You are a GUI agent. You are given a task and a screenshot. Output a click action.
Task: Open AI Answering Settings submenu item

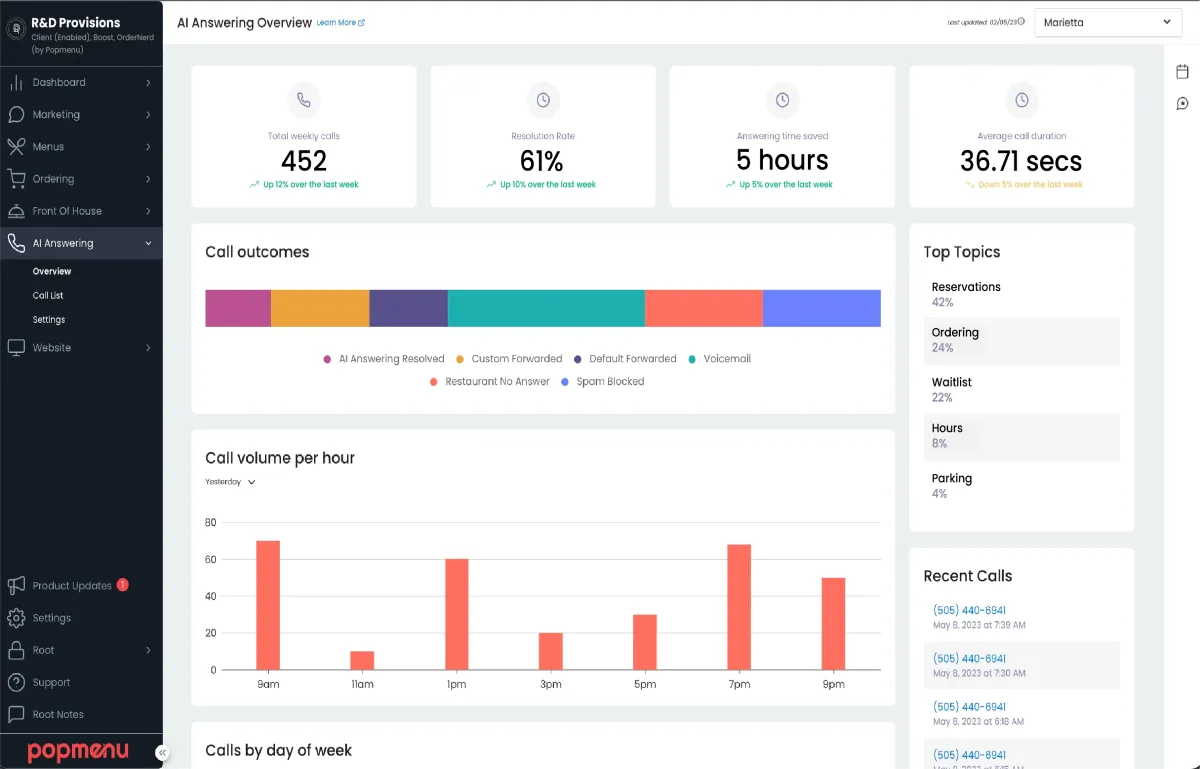tap(49, 319)
